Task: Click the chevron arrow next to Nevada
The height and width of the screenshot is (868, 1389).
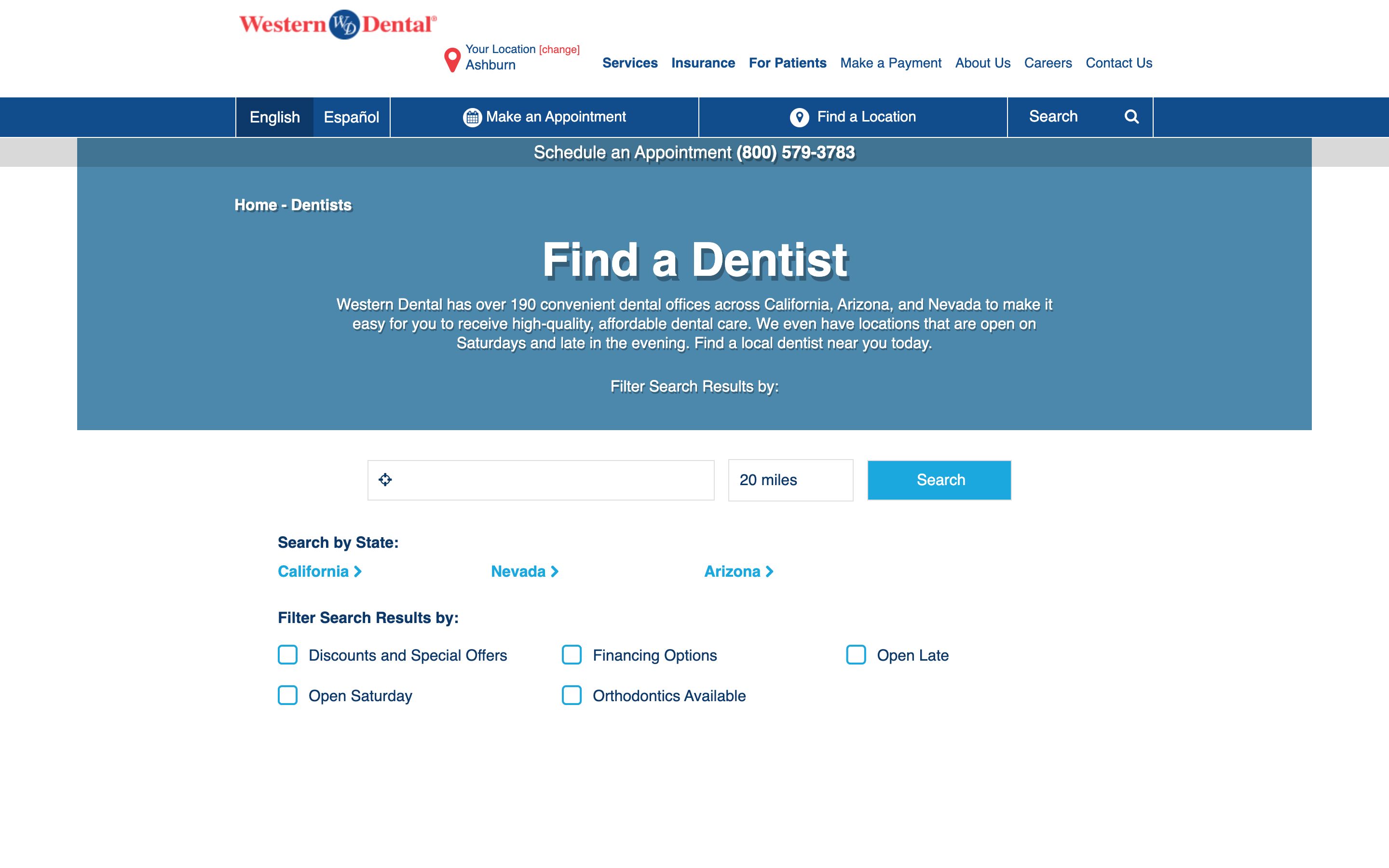Action: point(555,571)
